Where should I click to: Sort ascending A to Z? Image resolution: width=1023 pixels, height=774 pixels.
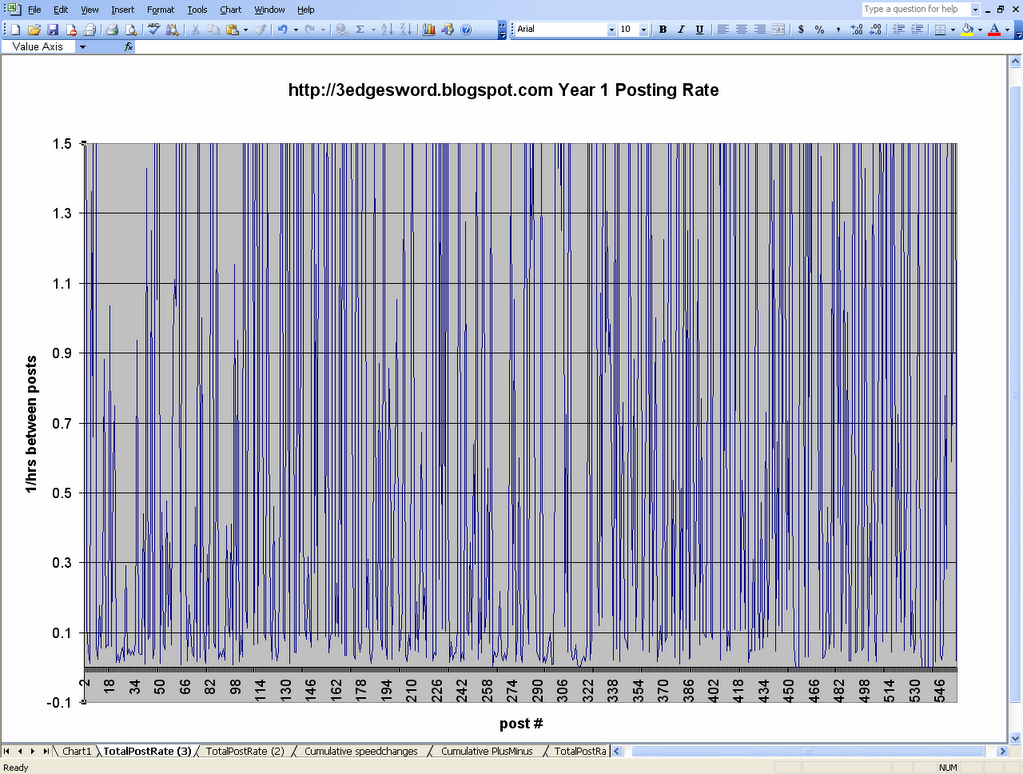click(387, 29)
